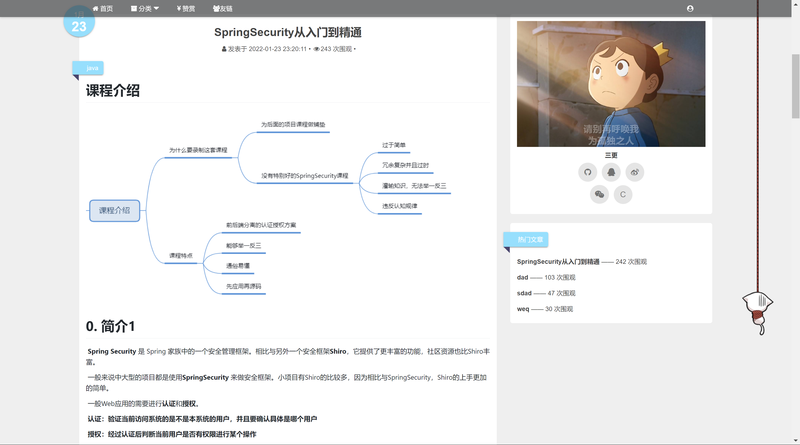Click the hanging cat back-to-top icon

pos(758,312)
